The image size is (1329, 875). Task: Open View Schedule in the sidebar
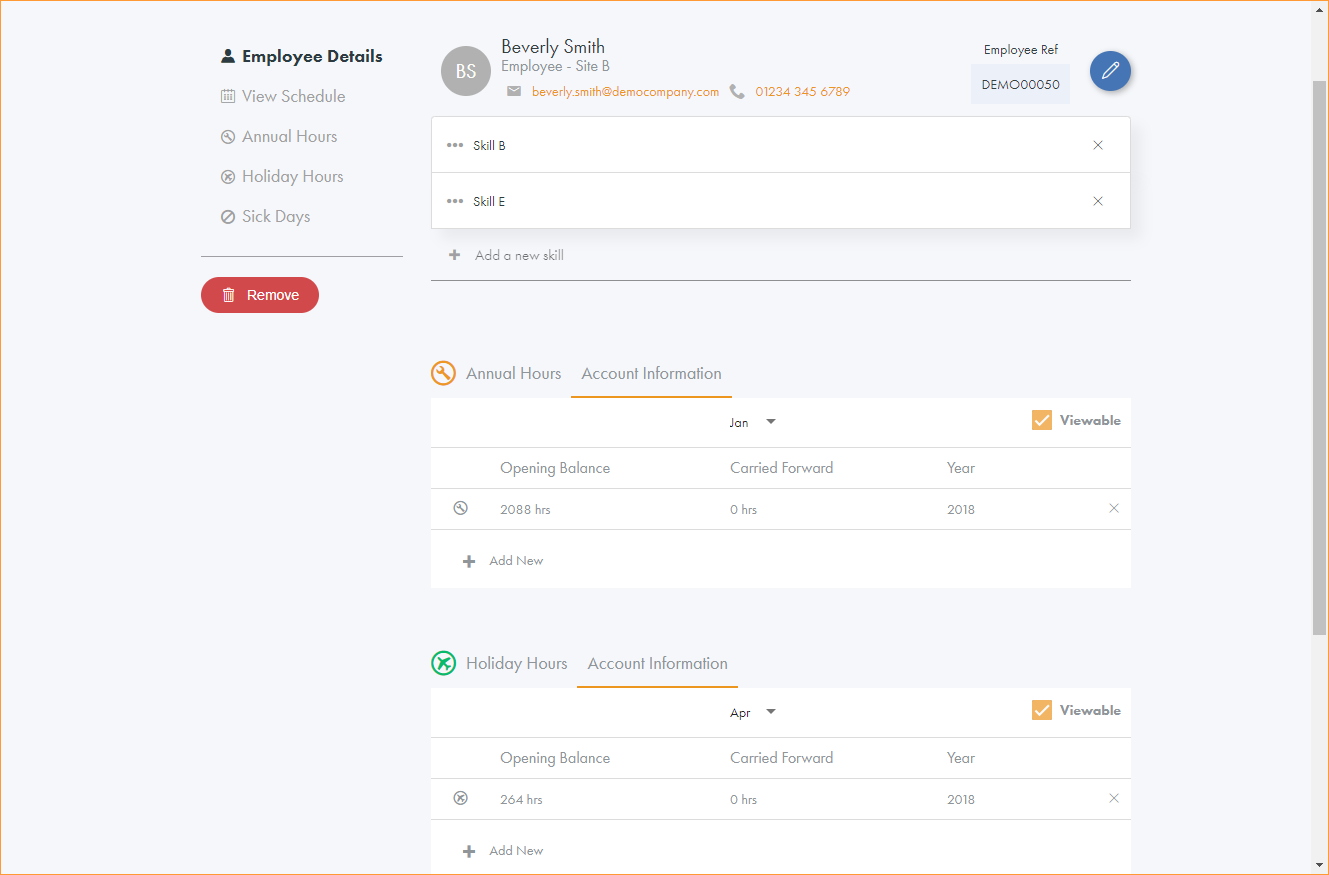click(x=293, y=96)
